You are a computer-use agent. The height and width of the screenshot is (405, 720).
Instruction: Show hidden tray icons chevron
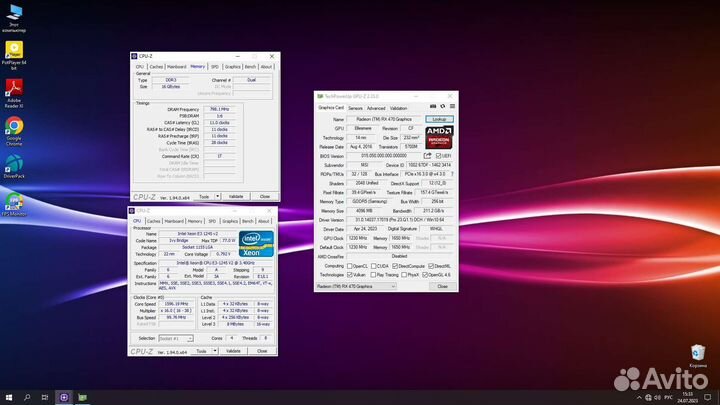[x=639, y=398]
